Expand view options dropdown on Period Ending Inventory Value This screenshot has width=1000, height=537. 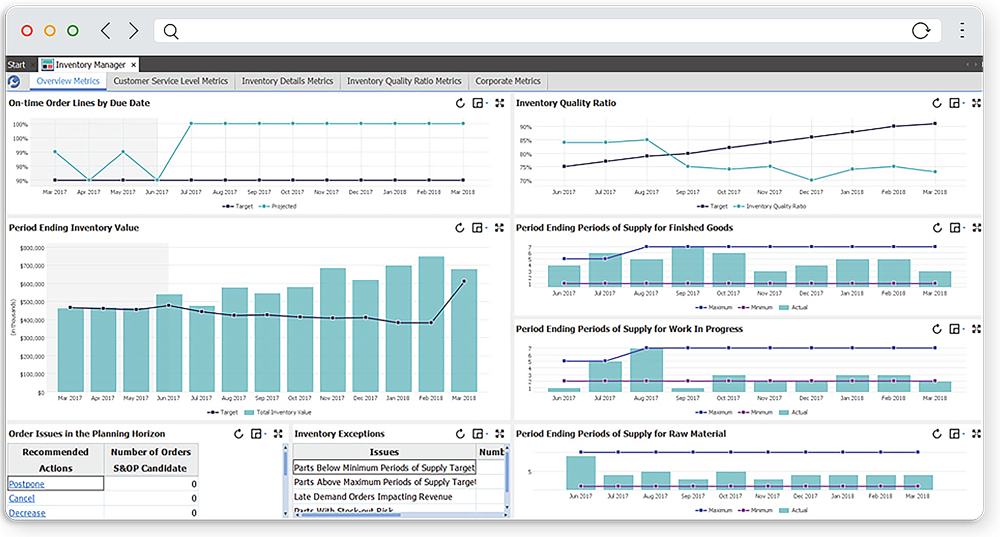click(480, 228)
